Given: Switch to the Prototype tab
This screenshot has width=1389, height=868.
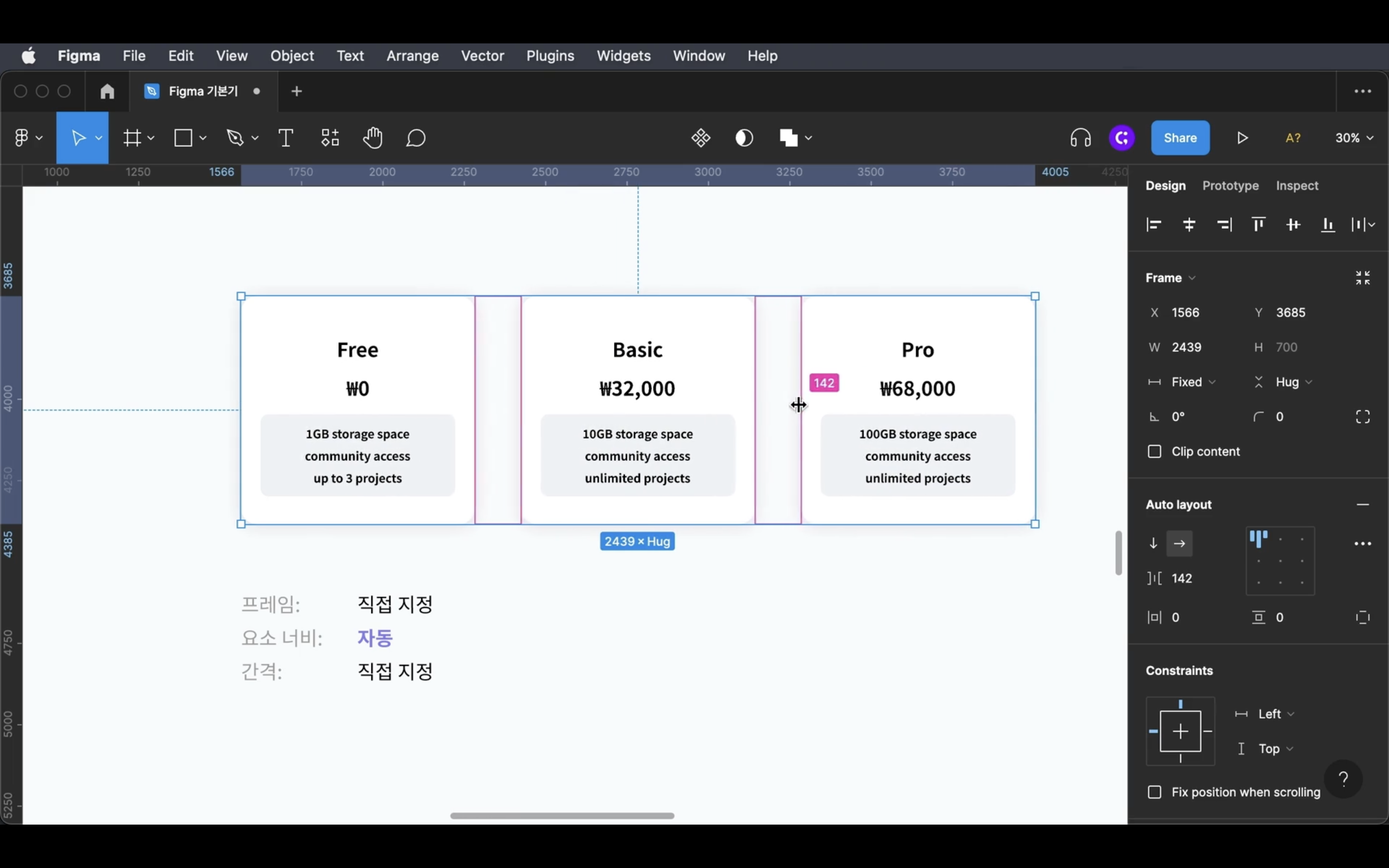Looking at the screenshot, I should pyautogui.click(x=1230, y=186).
